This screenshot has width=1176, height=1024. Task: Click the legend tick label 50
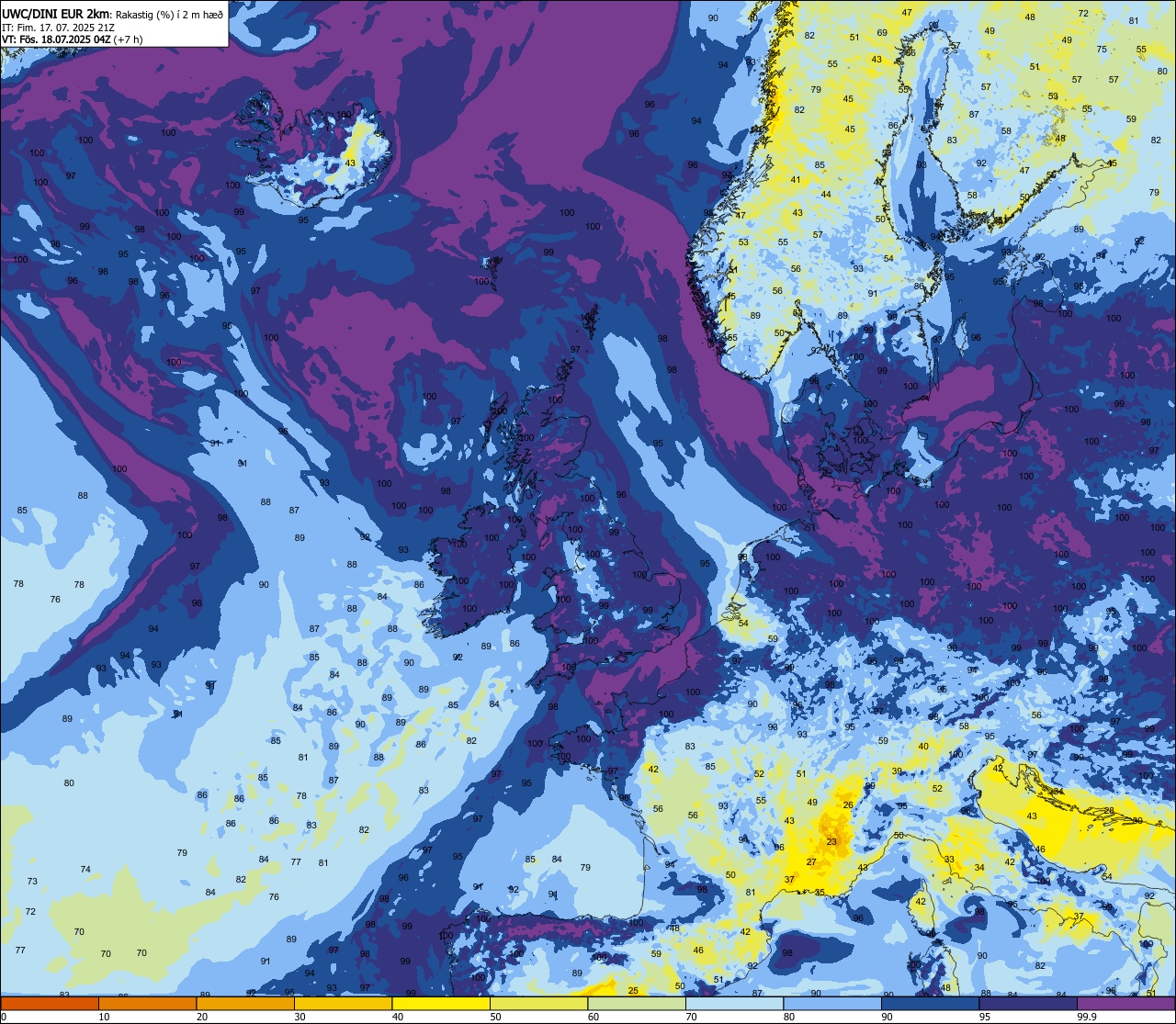pyautogui.click(x=496, y=1017)
